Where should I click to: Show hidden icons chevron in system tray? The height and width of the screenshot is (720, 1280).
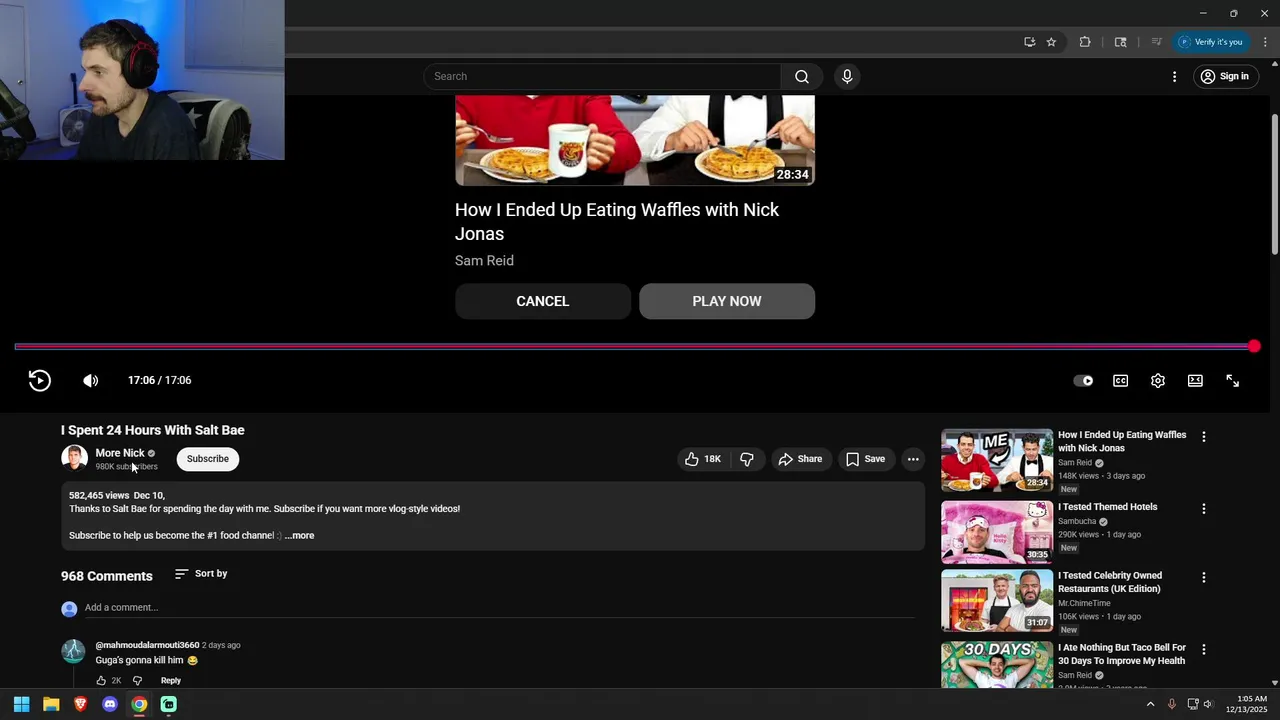point(1150,704)
